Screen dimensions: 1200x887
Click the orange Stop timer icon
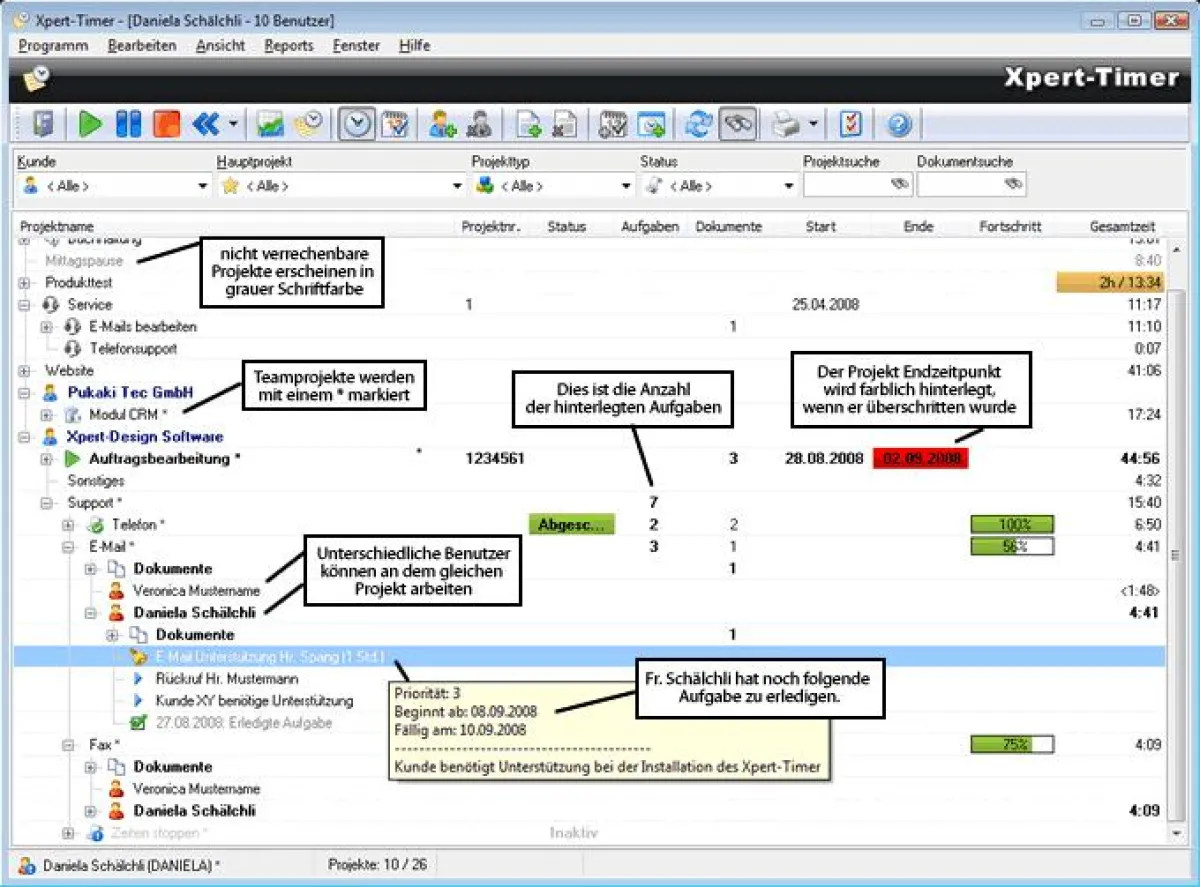(x=166, y=124)
